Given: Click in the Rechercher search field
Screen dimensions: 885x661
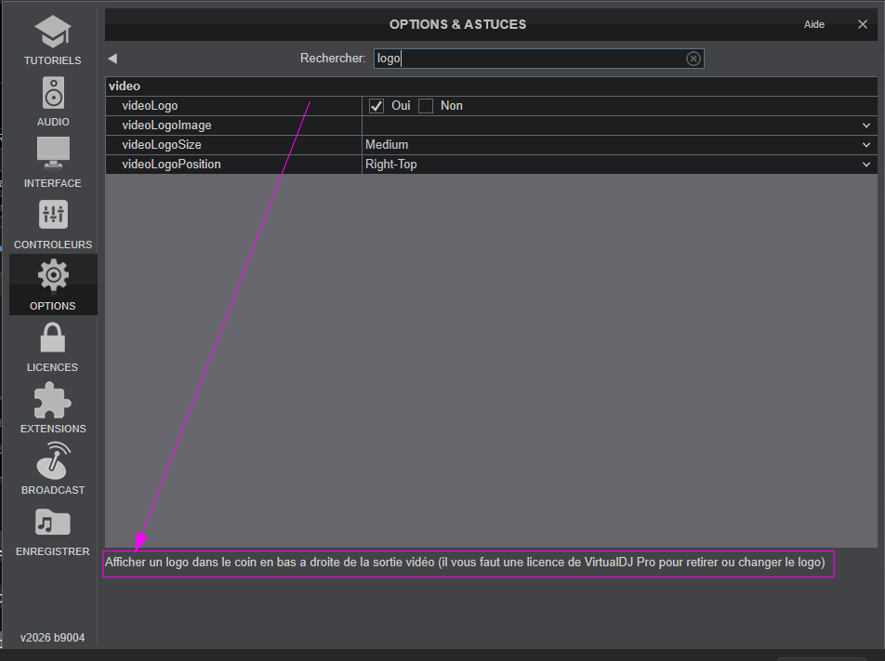Looking at the screenshot, I should pyautogui.click(x=530, y=59).
